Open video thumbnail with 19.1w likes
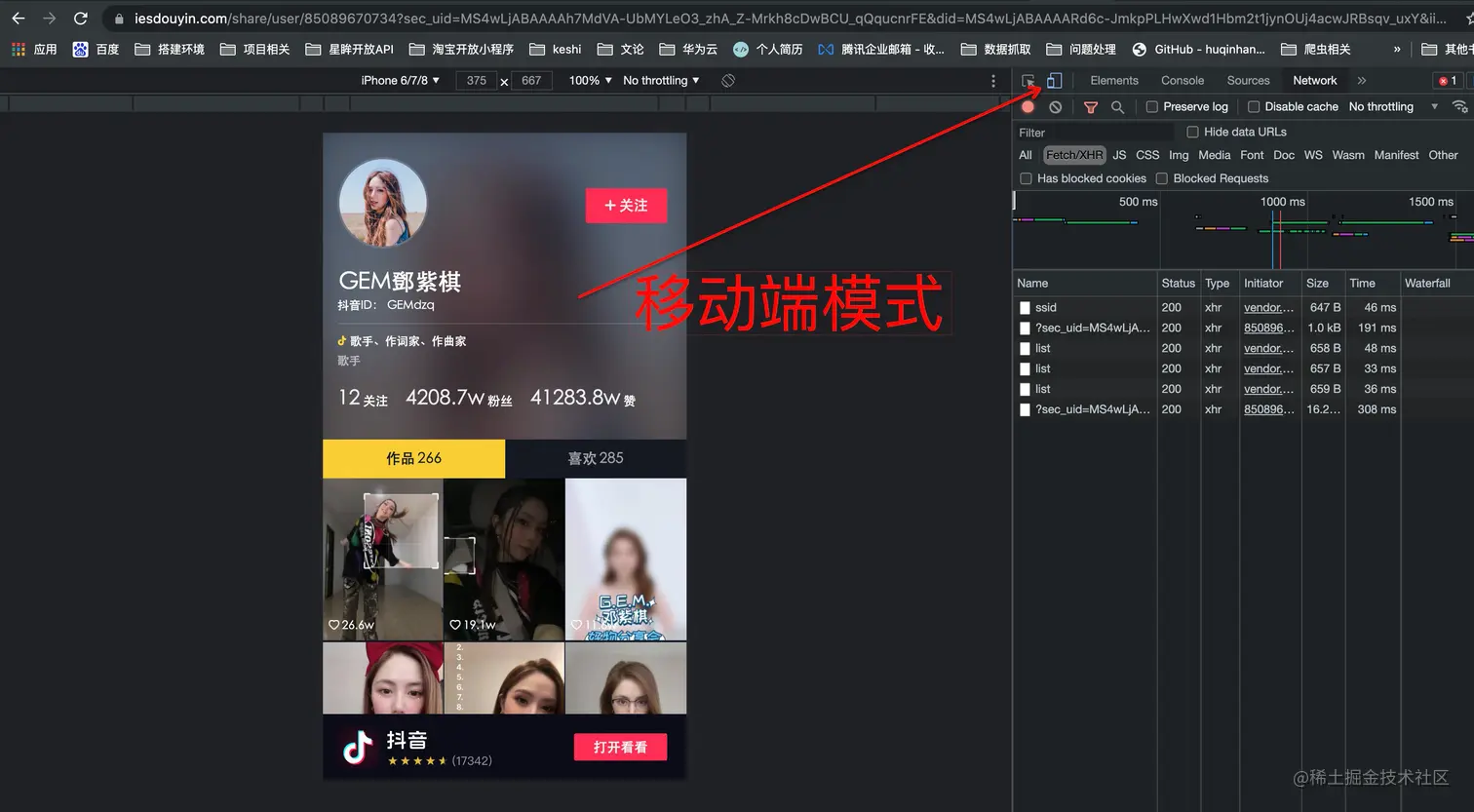 (504, 560)
